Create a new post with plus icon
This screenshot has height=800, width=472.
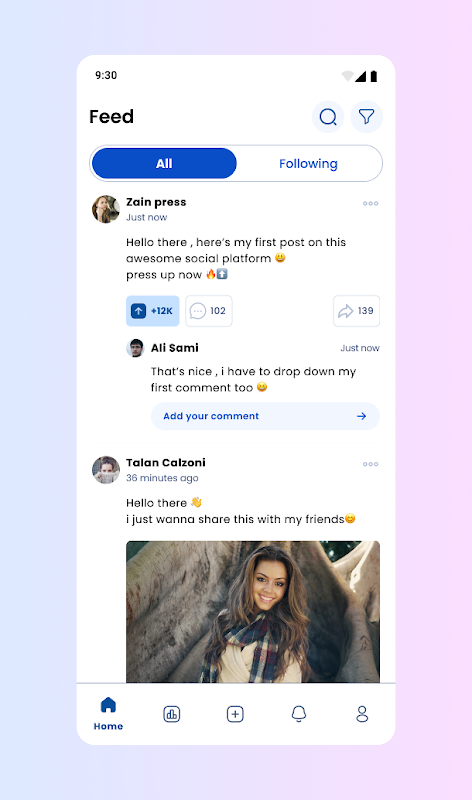(x=235, y=714)
